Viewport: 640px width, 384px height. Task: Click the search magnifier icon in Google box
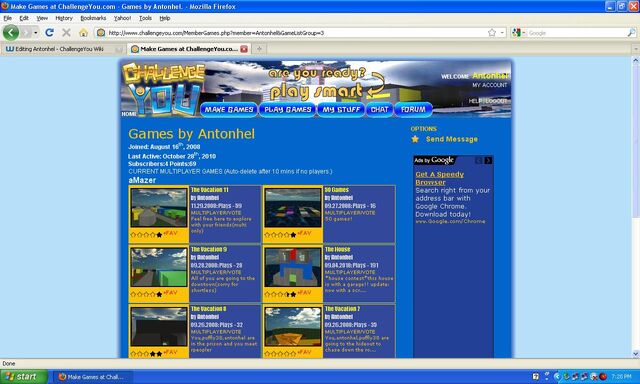[x=631, y=33]
